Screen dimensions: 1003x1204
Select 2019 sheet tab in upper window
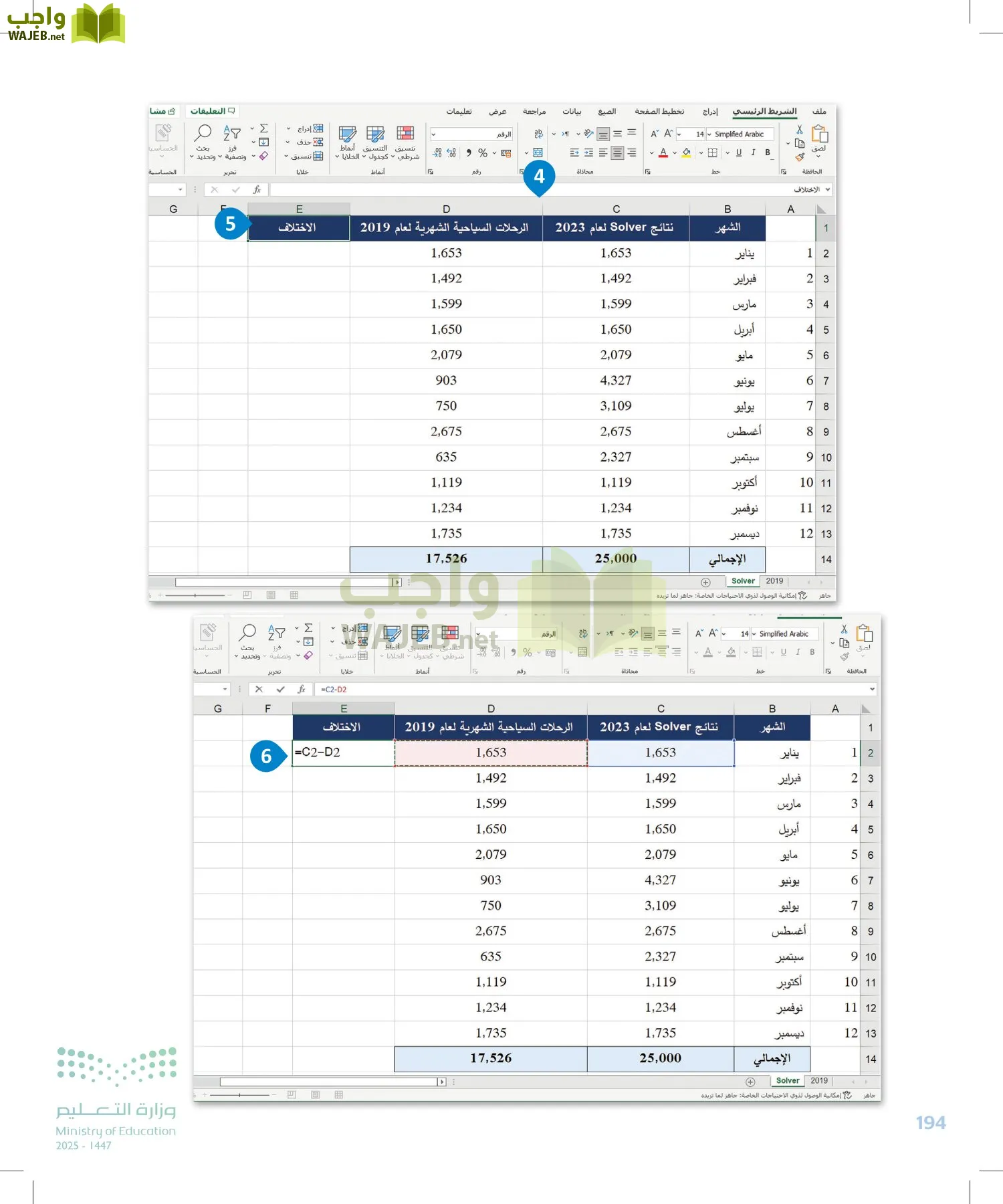[774, 581]
